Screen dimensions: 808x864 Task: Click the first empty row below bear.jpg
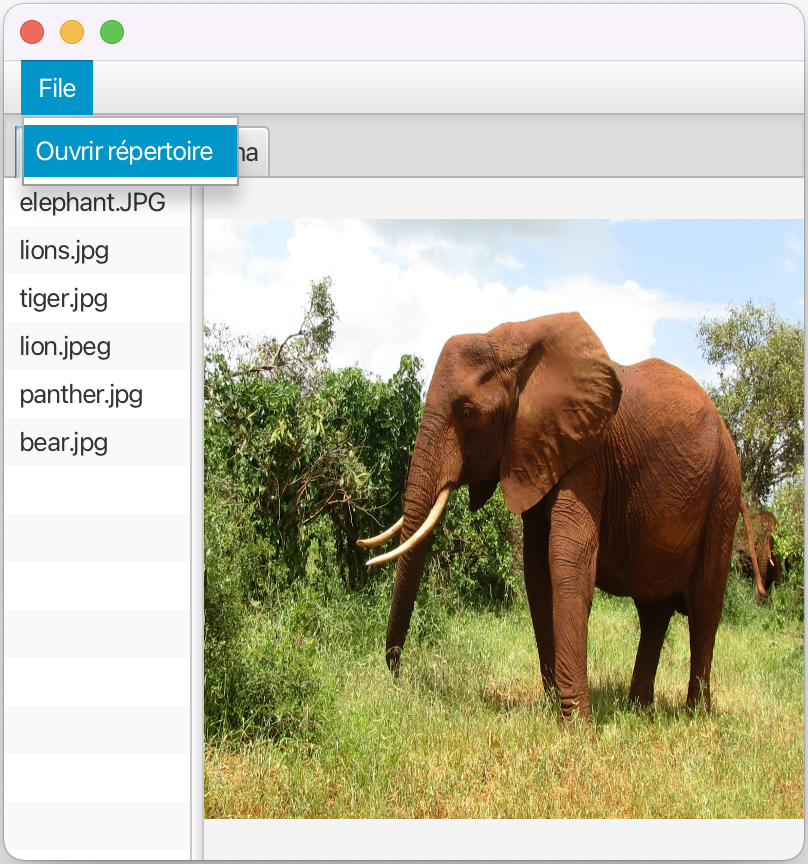tap(96, 490)
